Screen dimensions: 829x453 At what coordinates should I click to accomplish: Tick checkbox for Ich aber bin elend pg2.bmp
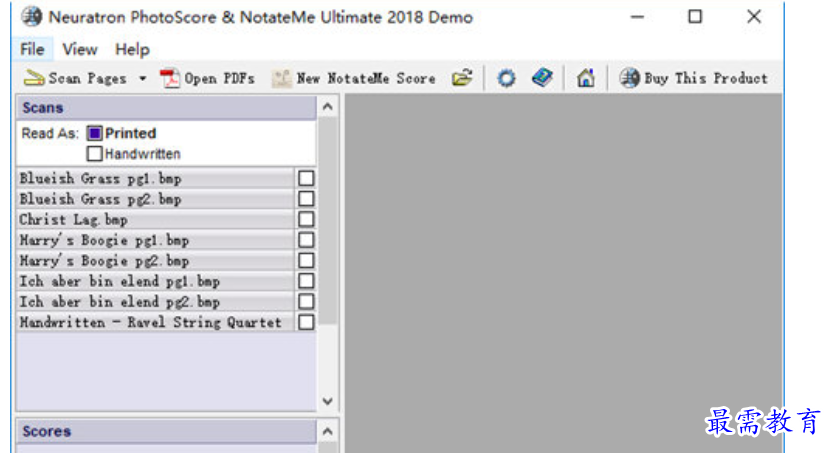306,302
